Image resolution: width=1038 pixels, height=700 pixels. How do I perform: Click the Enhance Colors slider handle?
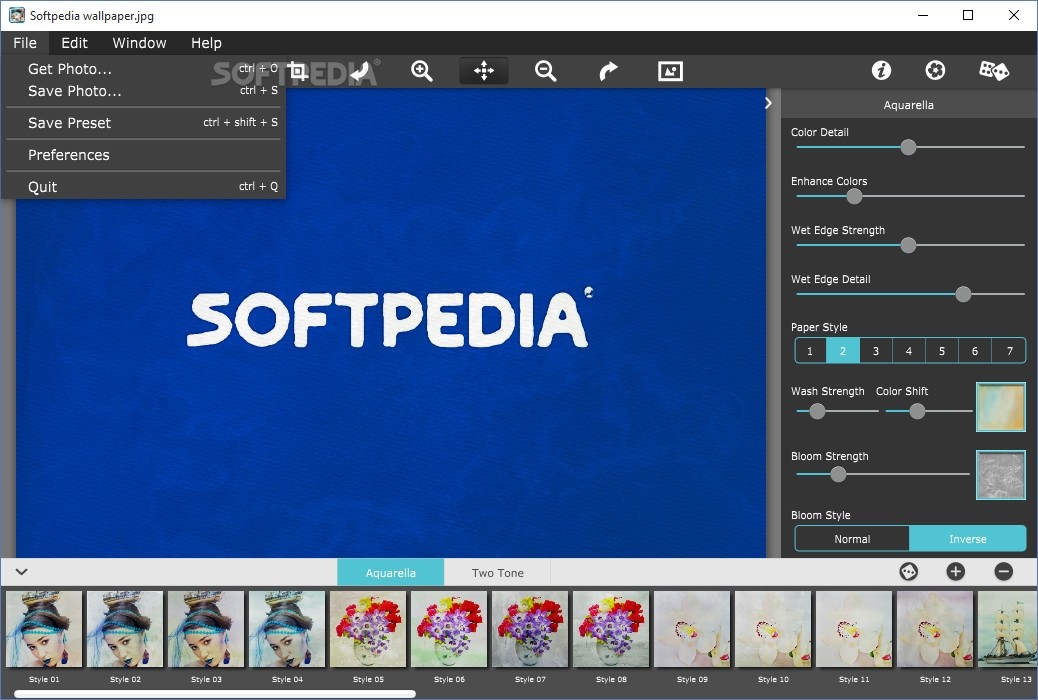point(855,196)
